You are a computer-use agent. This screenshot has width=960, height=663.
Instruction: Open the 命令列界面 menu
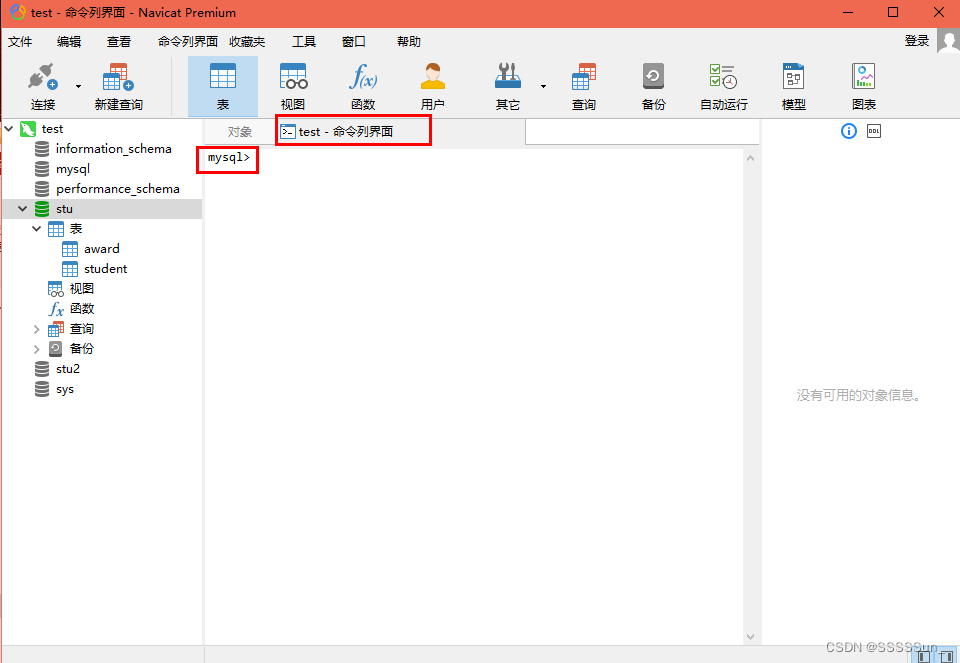(x=187, y=42)
